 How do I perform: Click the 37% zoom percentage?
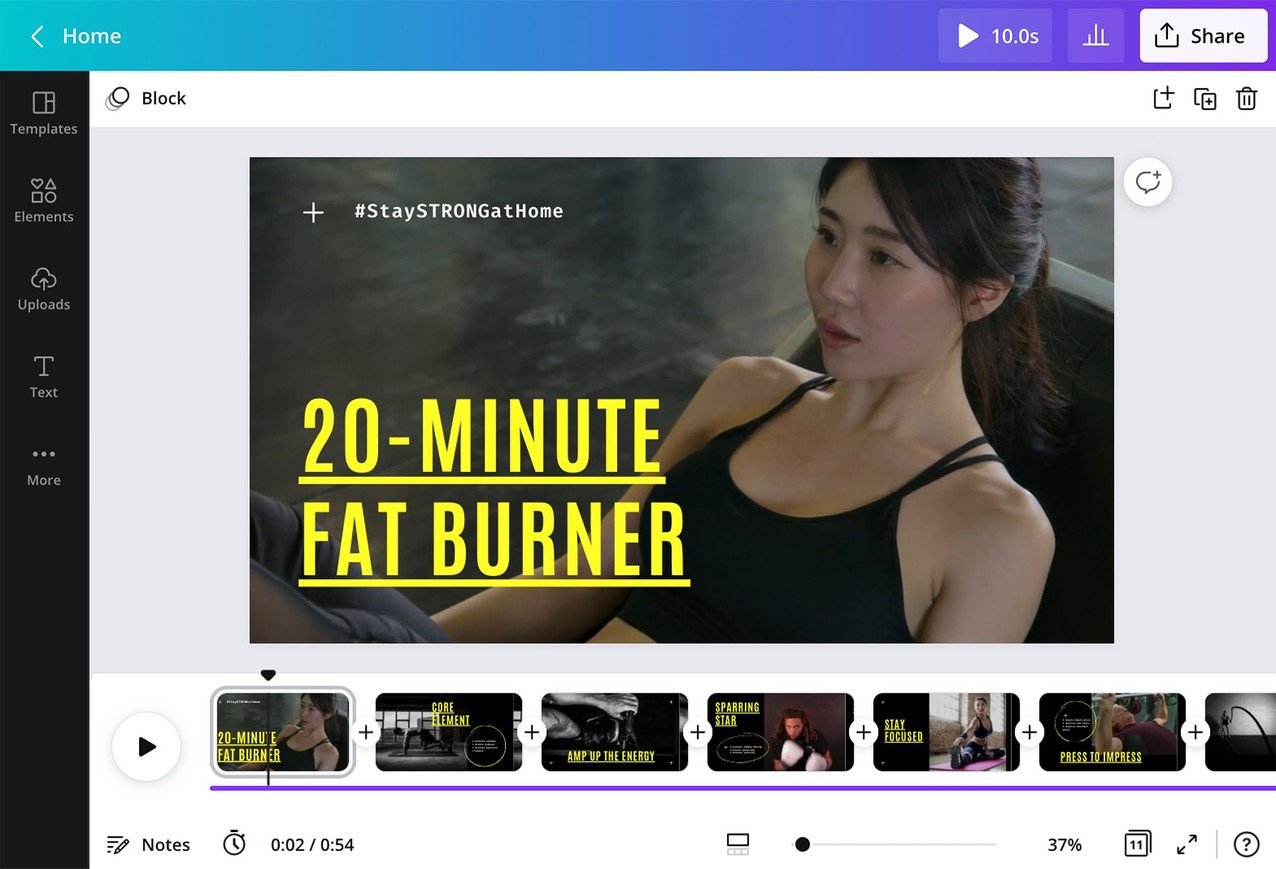(1064, 845)
